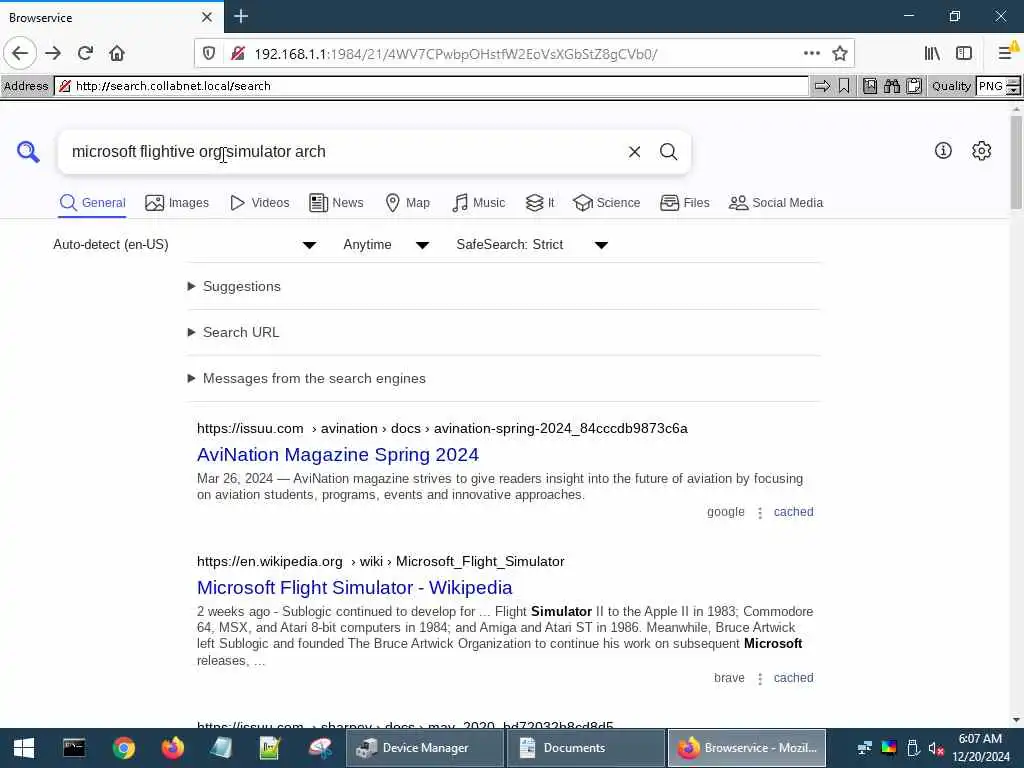Show the Firefox sidebar panel
This screenshot has height=768, width=1024.
click(x=964, y=53)
